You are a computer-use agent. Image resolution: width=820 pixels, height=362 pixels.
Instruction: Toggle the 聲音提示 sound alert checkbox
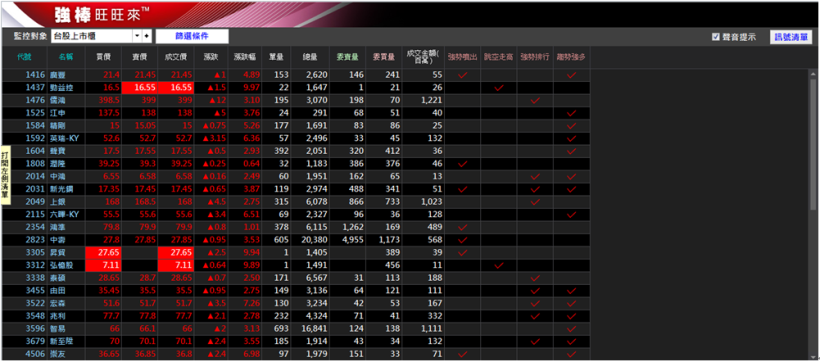pos(716,37)
